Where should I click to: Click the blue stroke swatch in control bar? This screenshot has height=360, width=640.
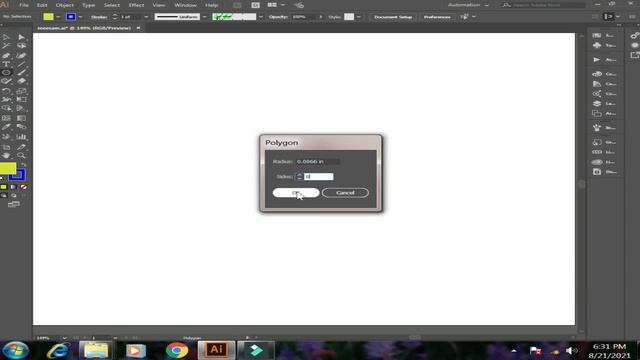pos(71,17)
